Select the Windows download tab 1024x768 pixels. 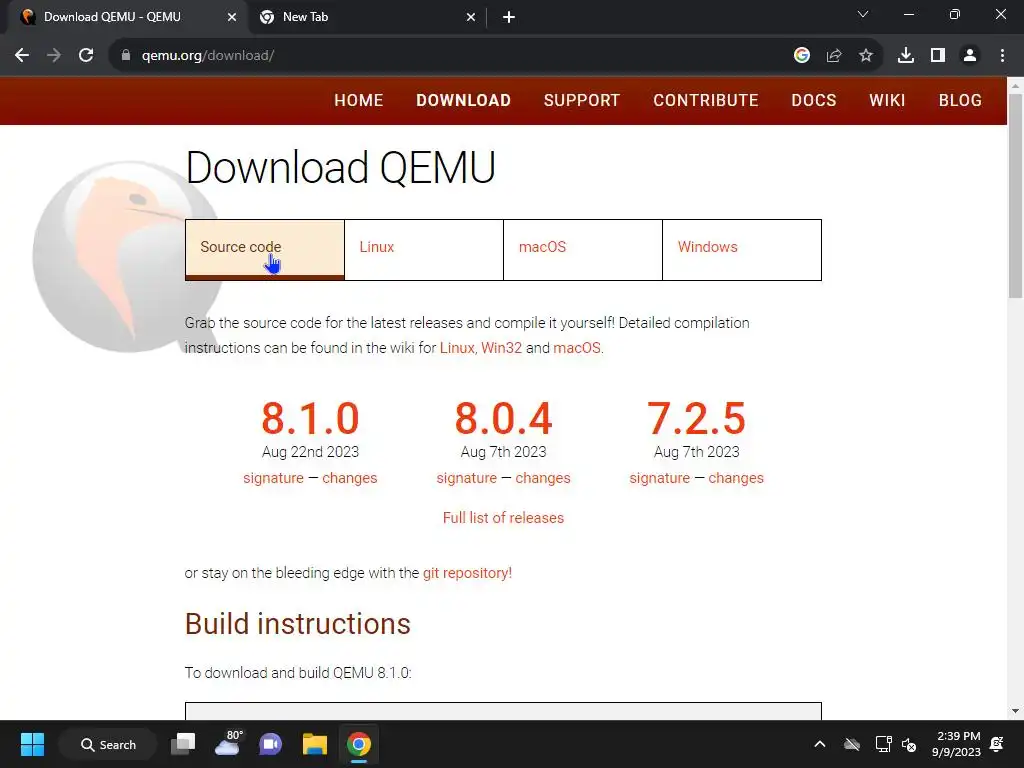[742, 249]
